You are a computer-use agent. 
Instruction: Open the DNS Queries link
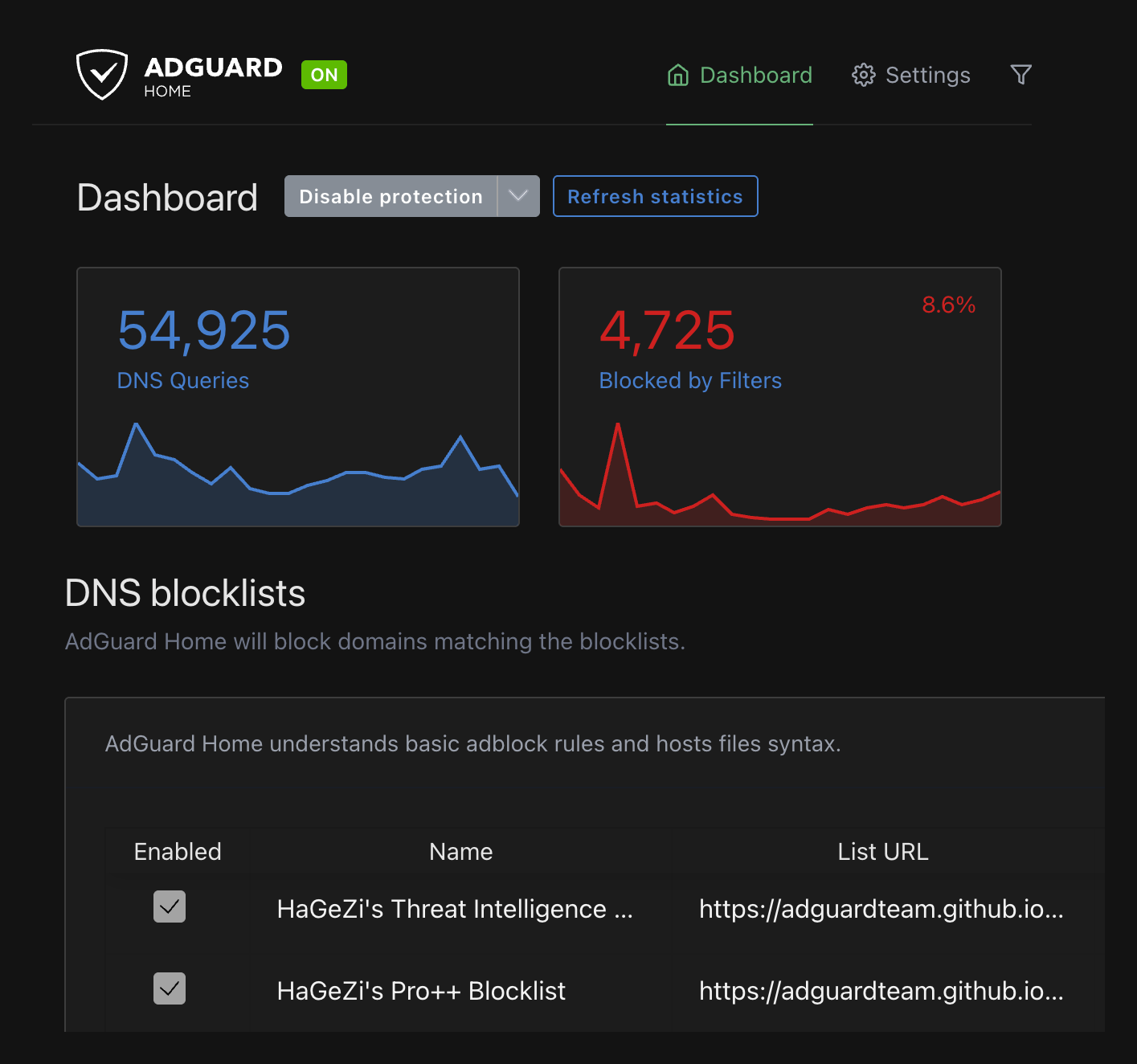183,380
